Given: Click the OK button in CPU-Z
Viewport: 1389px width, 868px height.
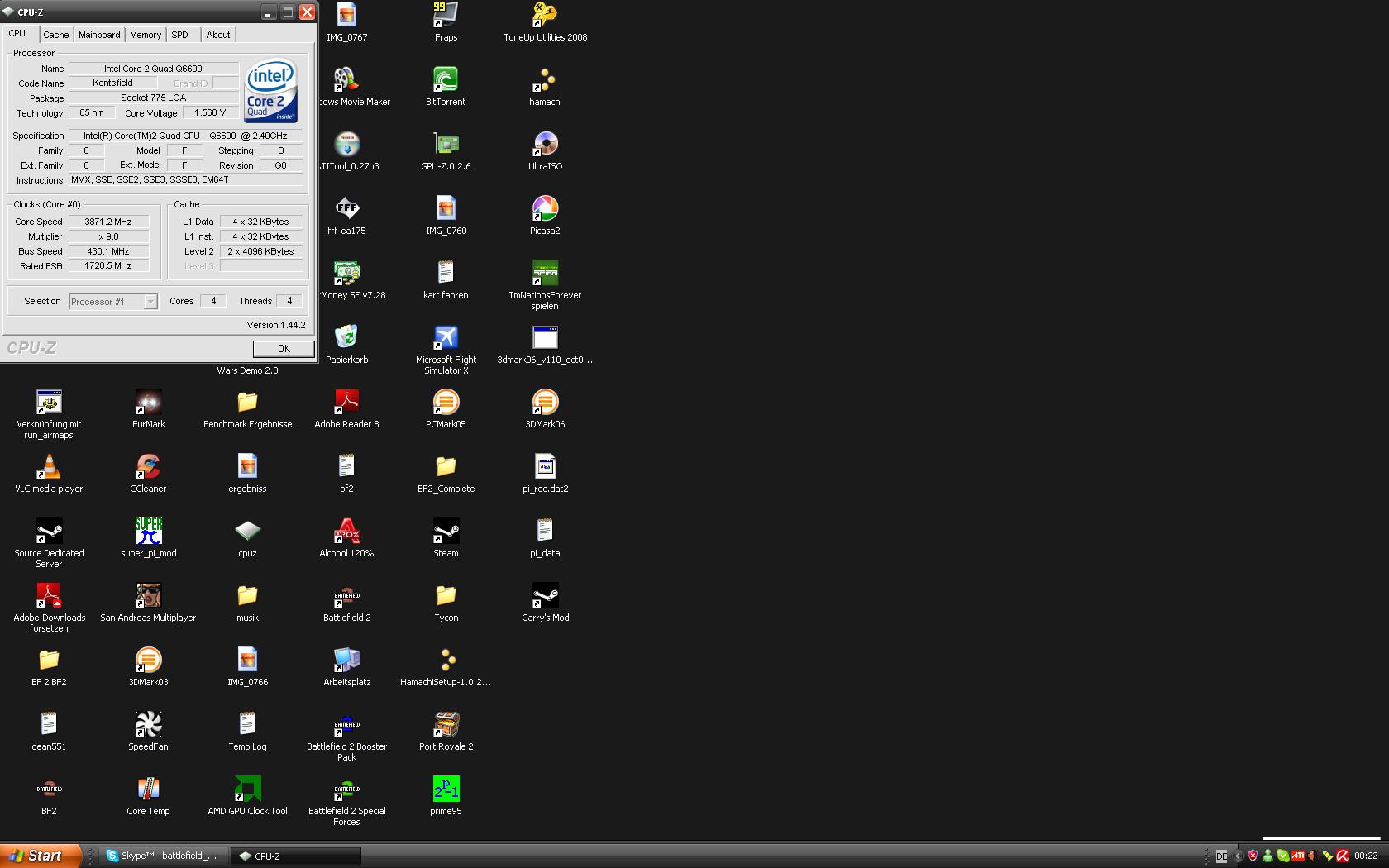Looking at the screenshot, I should pos(284,349).
